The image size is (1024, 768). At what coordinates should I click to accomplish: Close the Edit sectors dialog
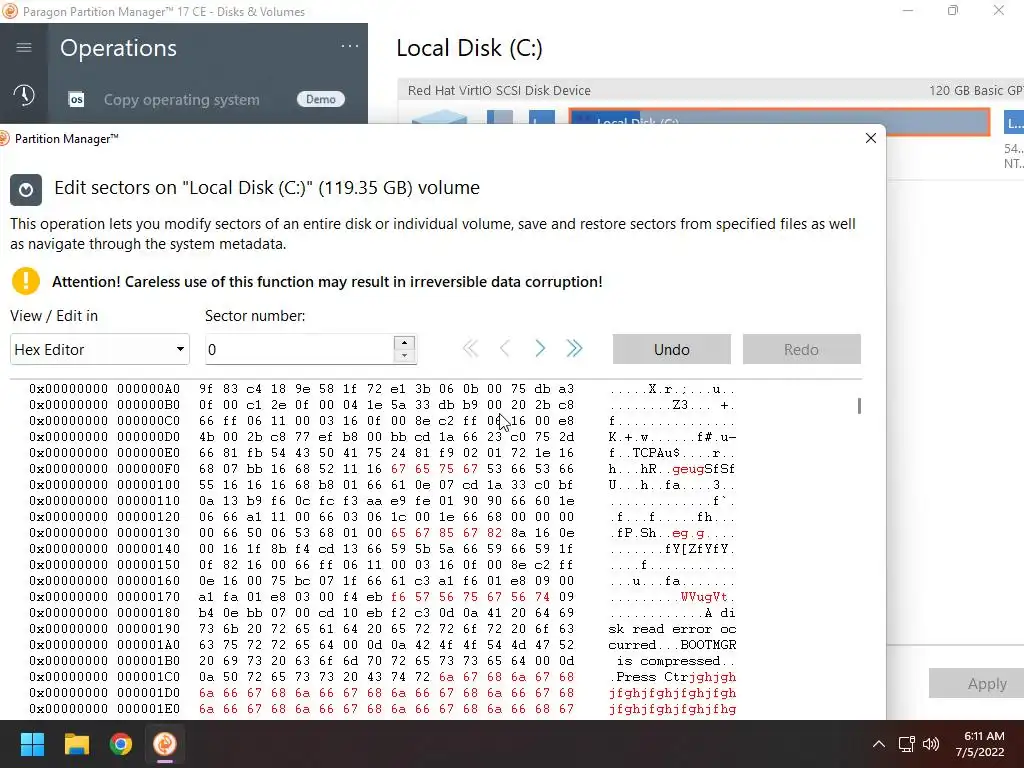[x=871, y=138]
